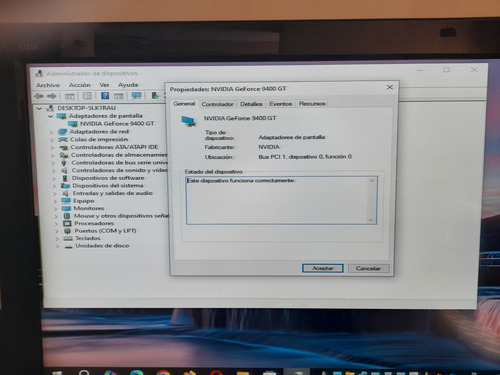Screen dimensions: 500x375
Task: Click the Adaptadores de pantalla category icon
Action: coord(61,116)
